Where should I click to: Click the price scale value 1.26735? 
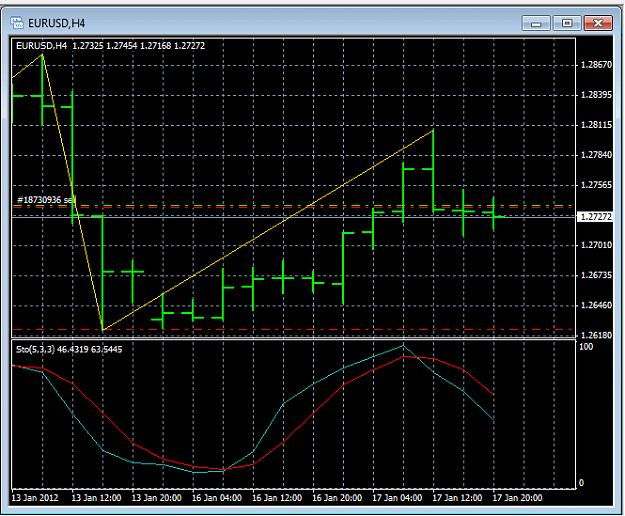point(596,275)
